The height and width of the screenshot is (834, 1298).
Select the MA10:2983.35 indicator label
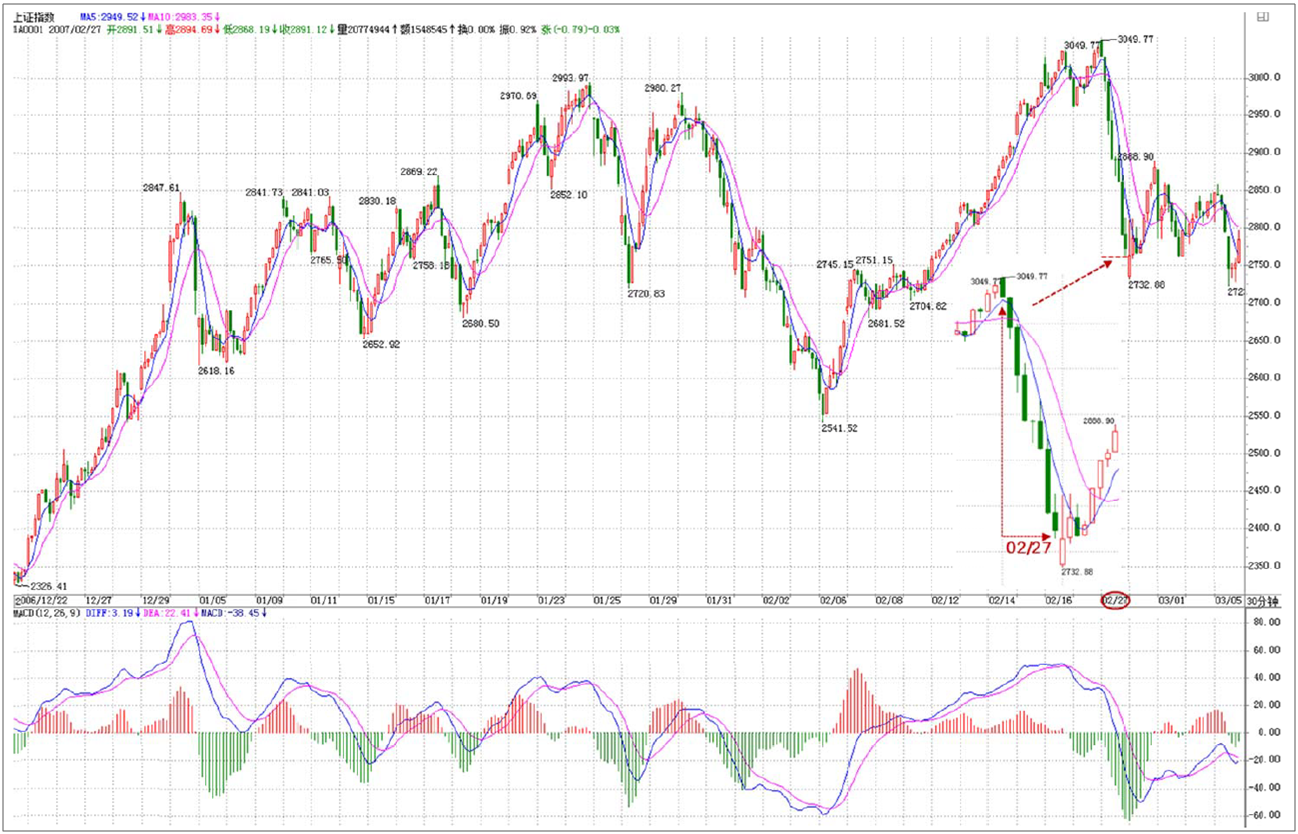tap(183, 18)
